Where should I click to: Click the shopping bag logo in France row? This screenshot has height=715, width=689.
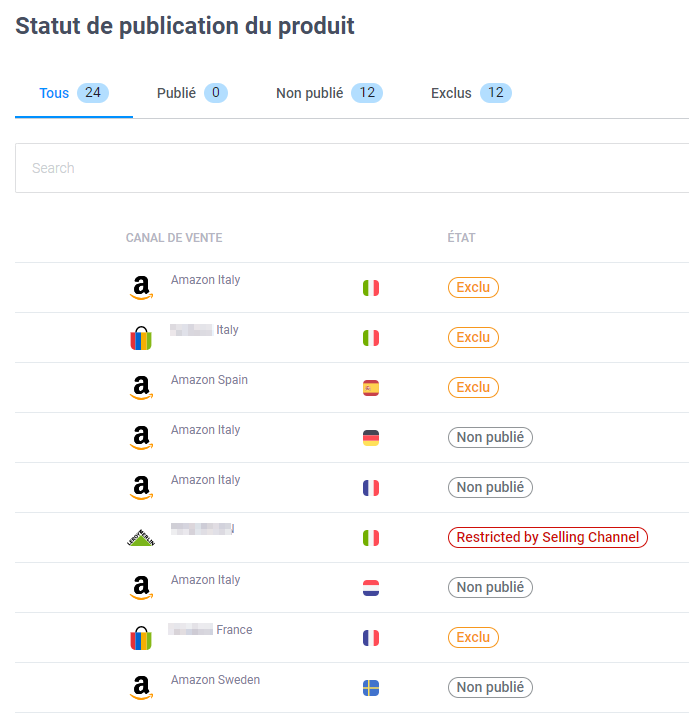(141, 638)
